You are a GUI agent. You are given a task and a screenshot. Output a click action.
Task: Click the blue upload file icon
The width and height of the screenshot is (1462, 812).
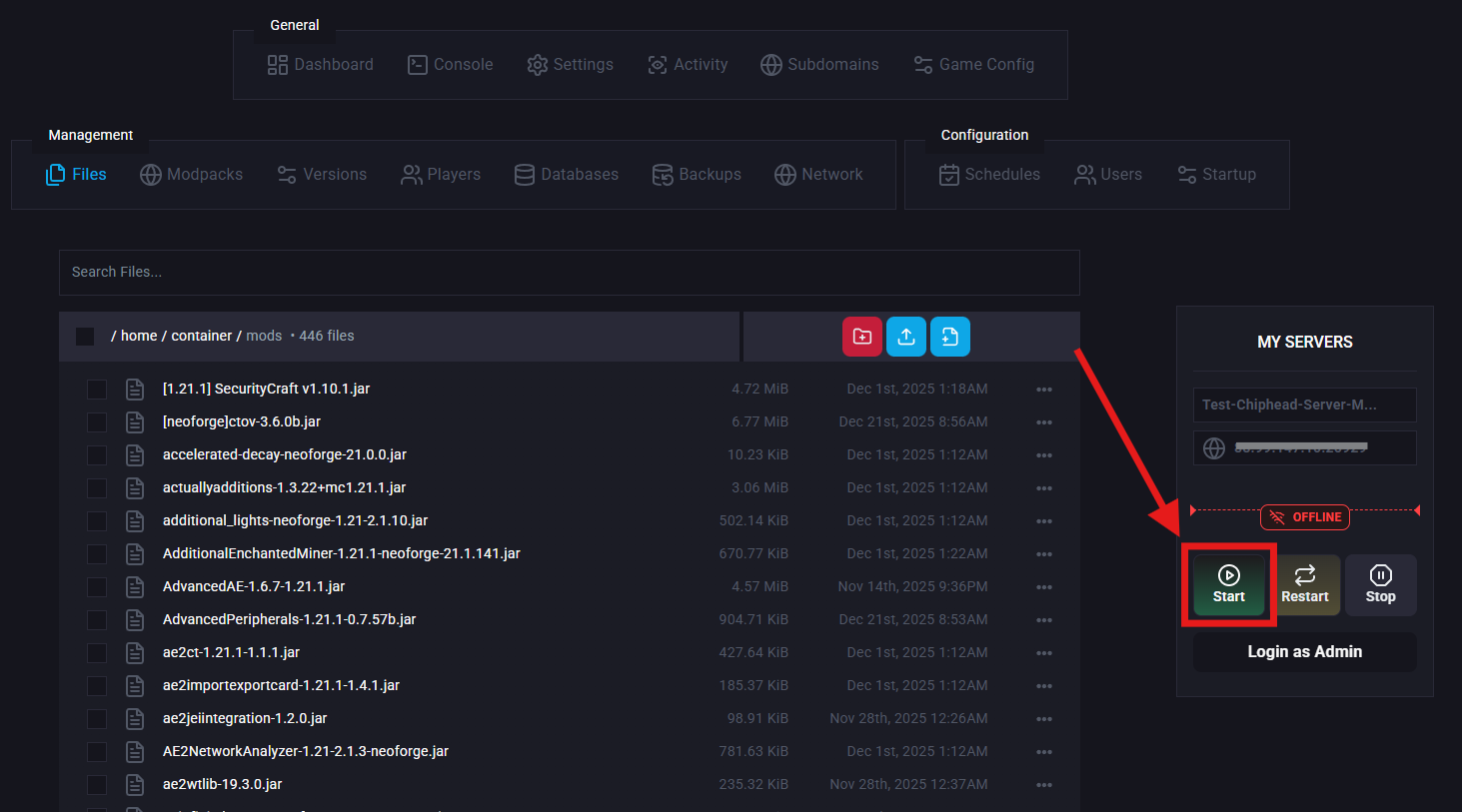click(906, 337)
